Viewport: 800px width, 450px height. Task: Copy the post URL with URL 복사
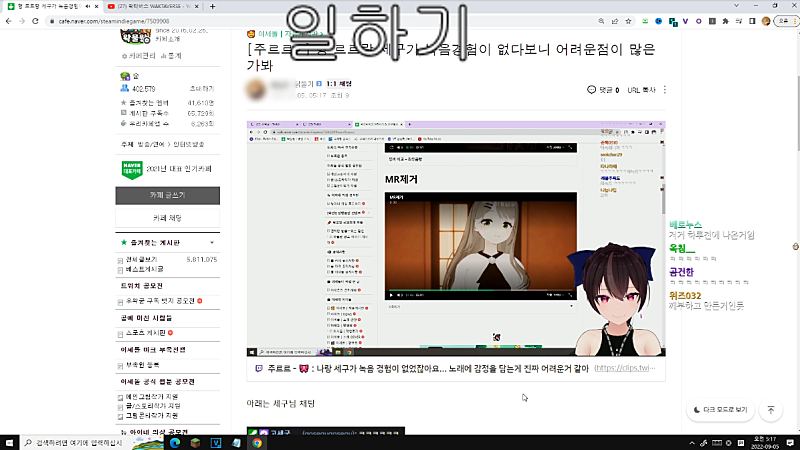tap(641, 90)
